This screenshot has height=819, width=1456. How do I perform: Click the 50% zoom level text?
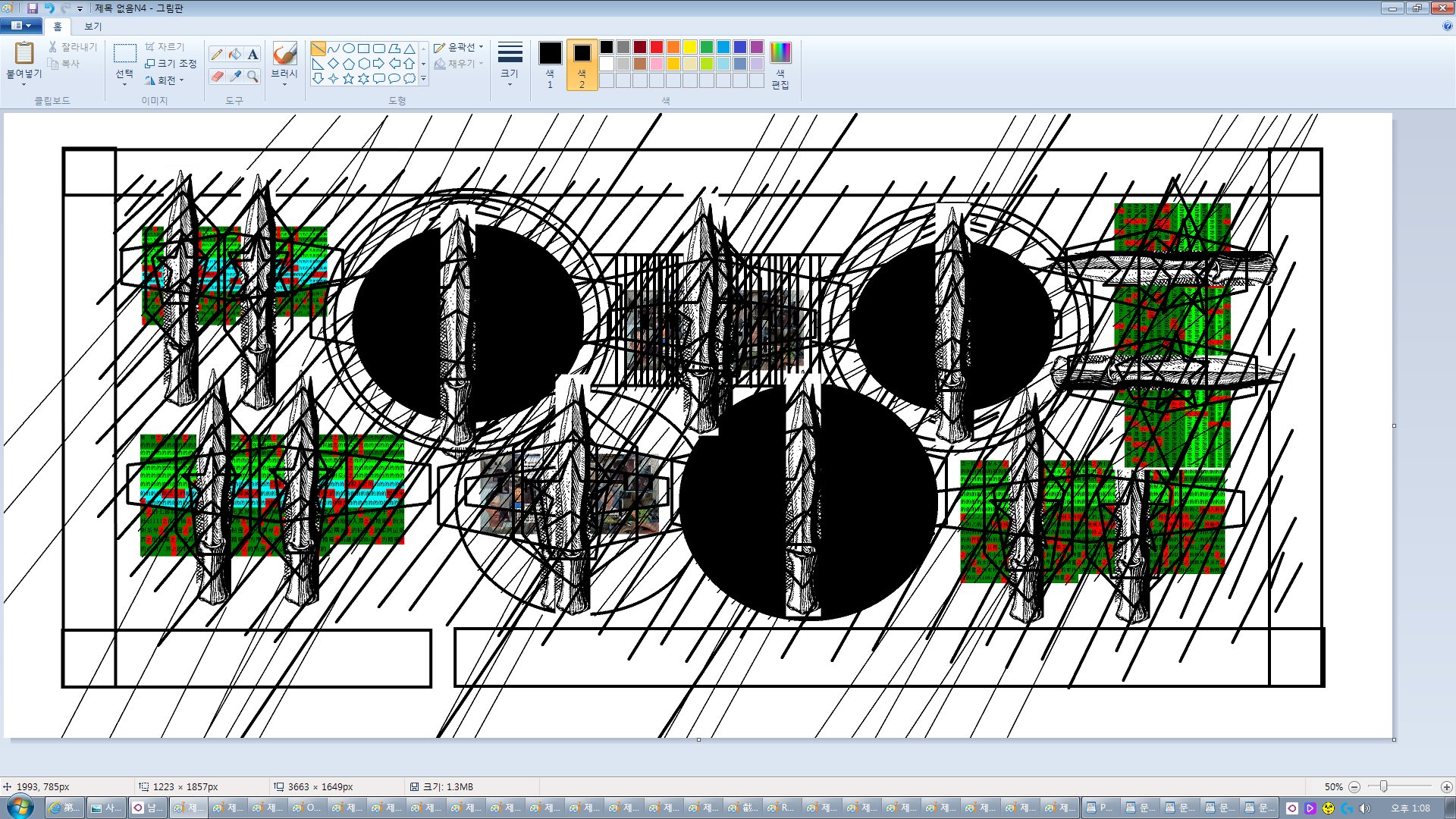tap(1334, 787)
